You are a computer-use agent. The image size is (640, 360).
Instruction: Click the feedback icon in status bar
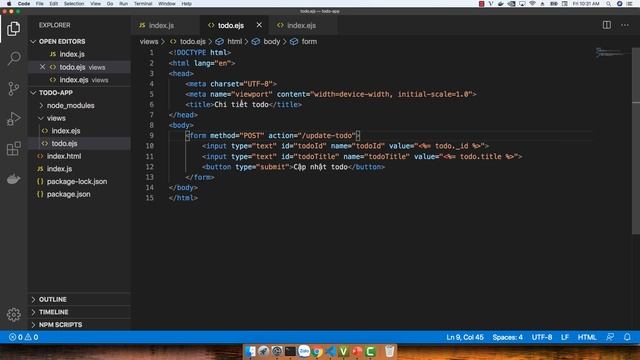pos(610,337)
